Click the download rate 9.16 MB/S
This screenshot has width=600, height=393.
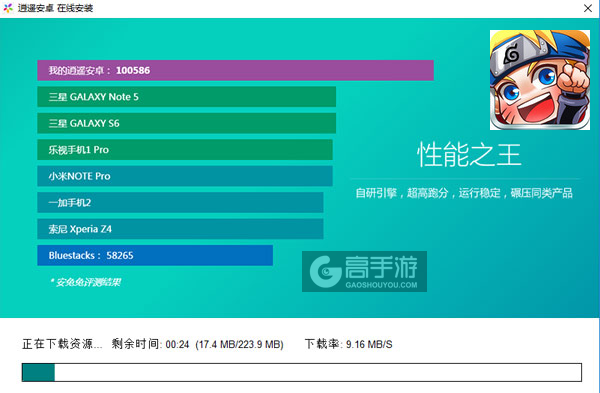click(369, 344)
